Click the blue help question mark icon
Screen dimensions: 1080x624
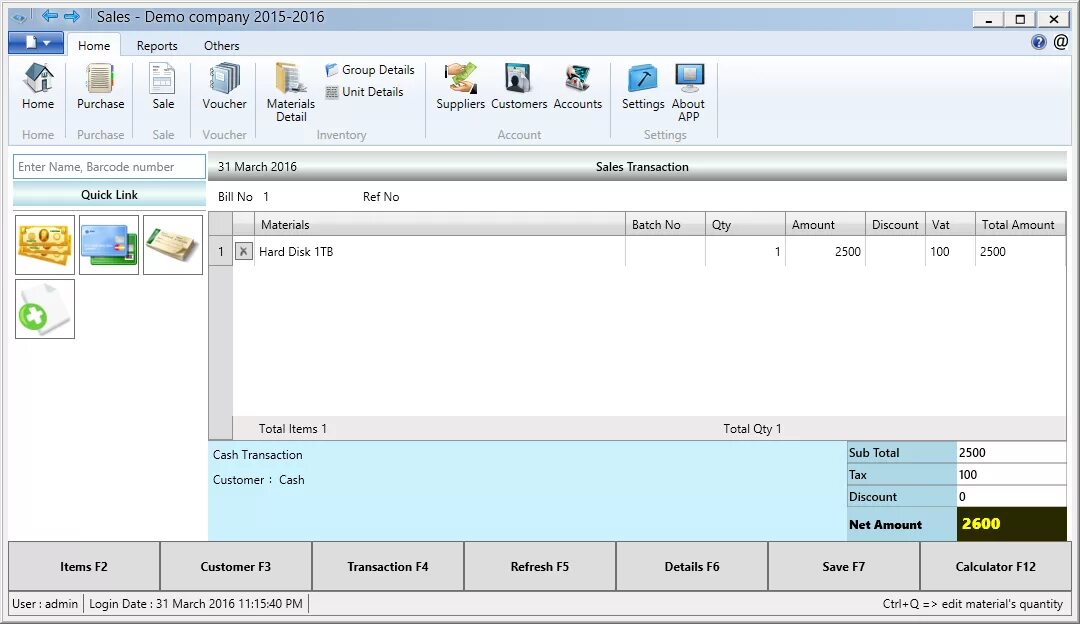tap(1039, 43)
